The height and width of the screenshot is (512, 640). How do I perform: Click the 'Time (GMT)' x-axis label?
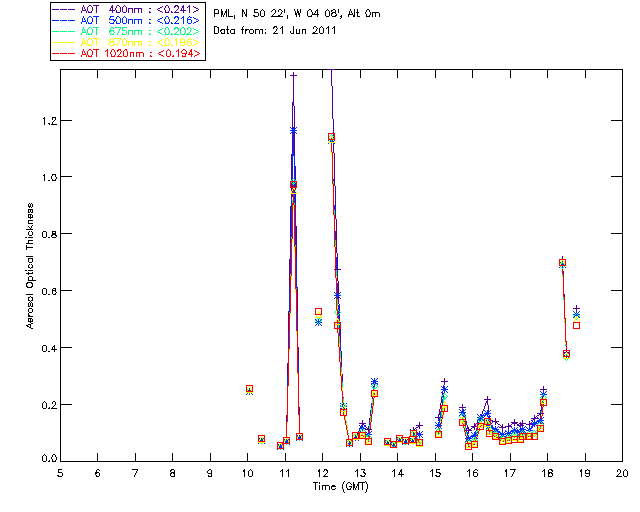340,487
